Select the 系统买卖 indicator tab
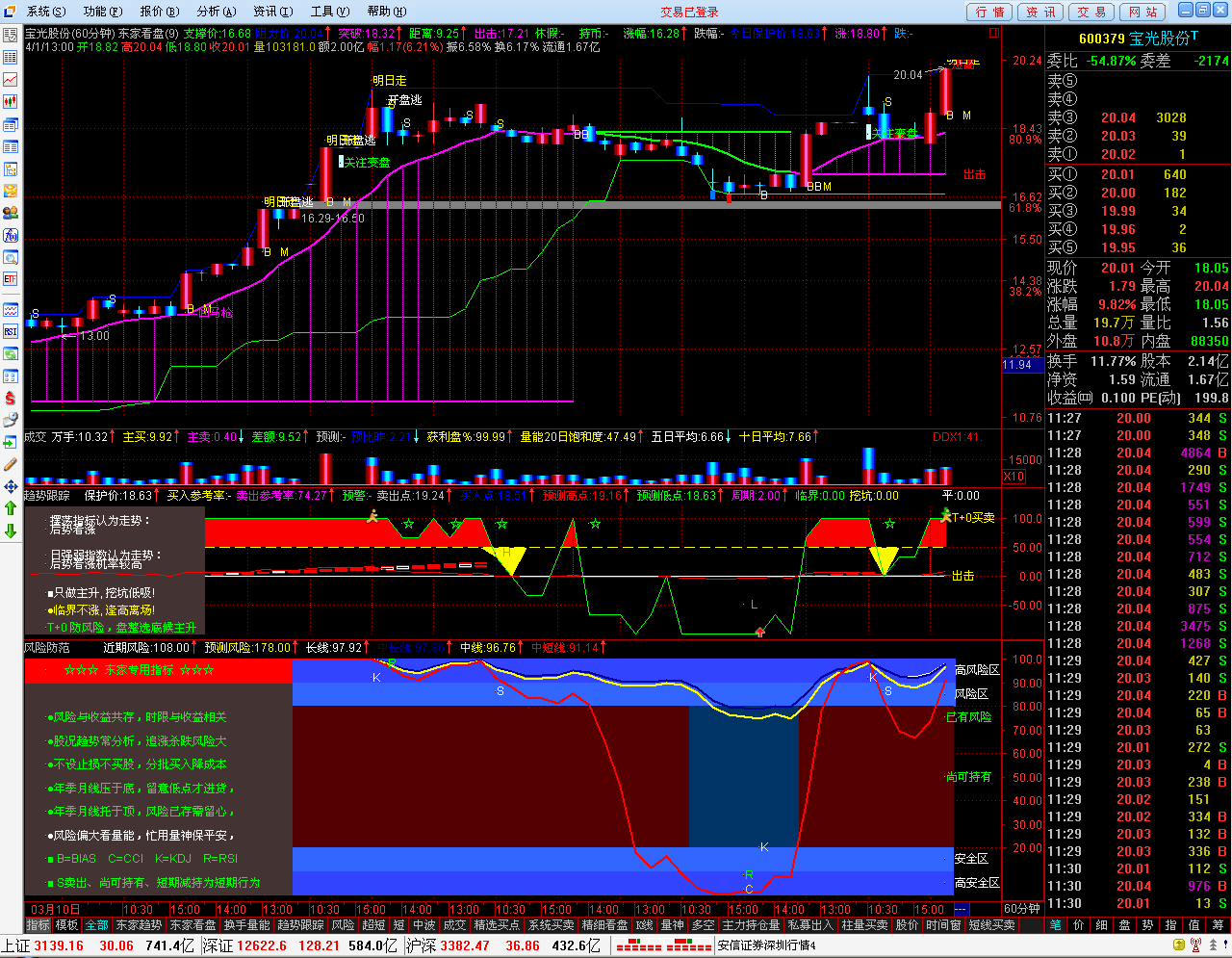 [x=552, y=925]
